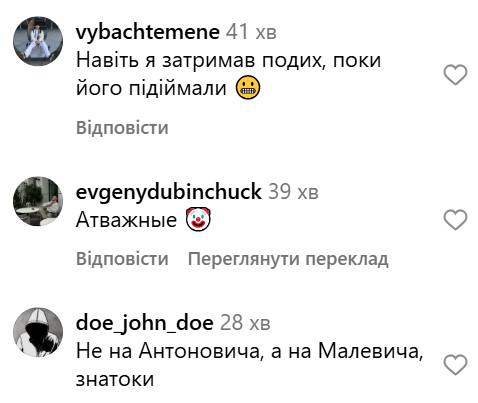This screenshot has width=478, height=403.
Task: Like doe_john_doe's comment about Малевича
Action: tap(455, 365)
